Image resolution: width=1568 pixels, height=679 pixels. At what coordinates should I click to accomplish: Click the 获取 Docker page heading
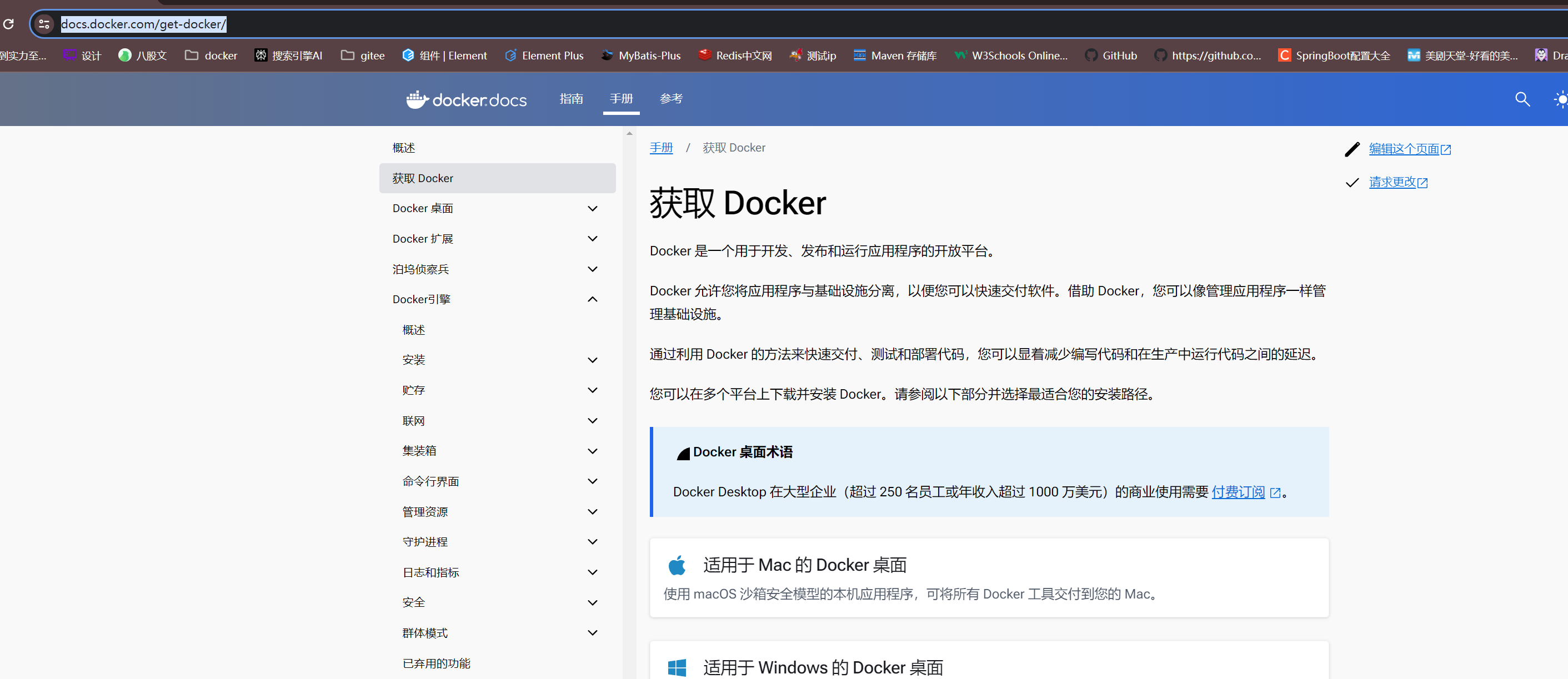pos(738,203)
